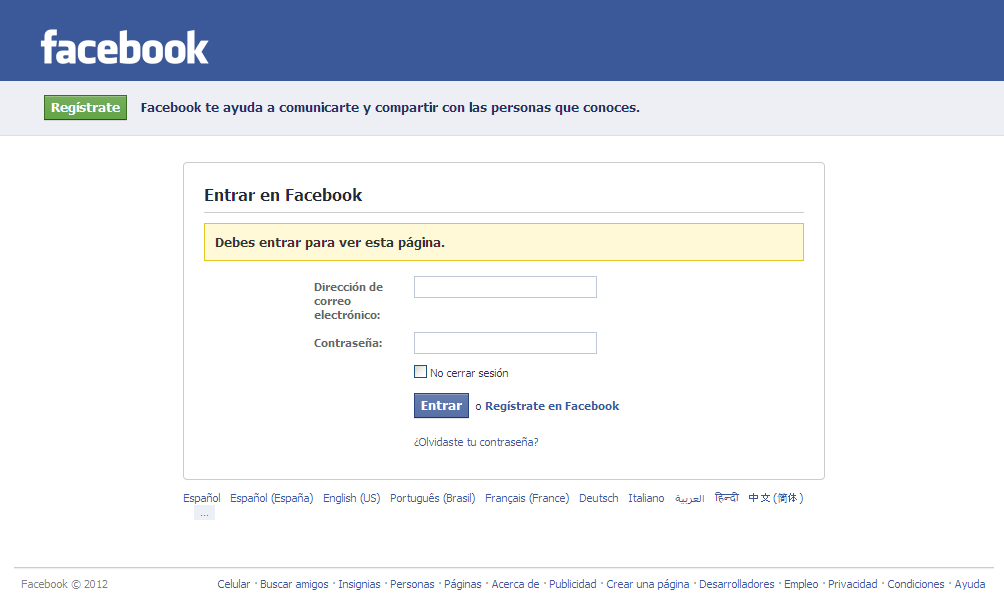Click the green Regístrate button
Viewport: 1004px width, 598px height.
[x=85, y=108]
